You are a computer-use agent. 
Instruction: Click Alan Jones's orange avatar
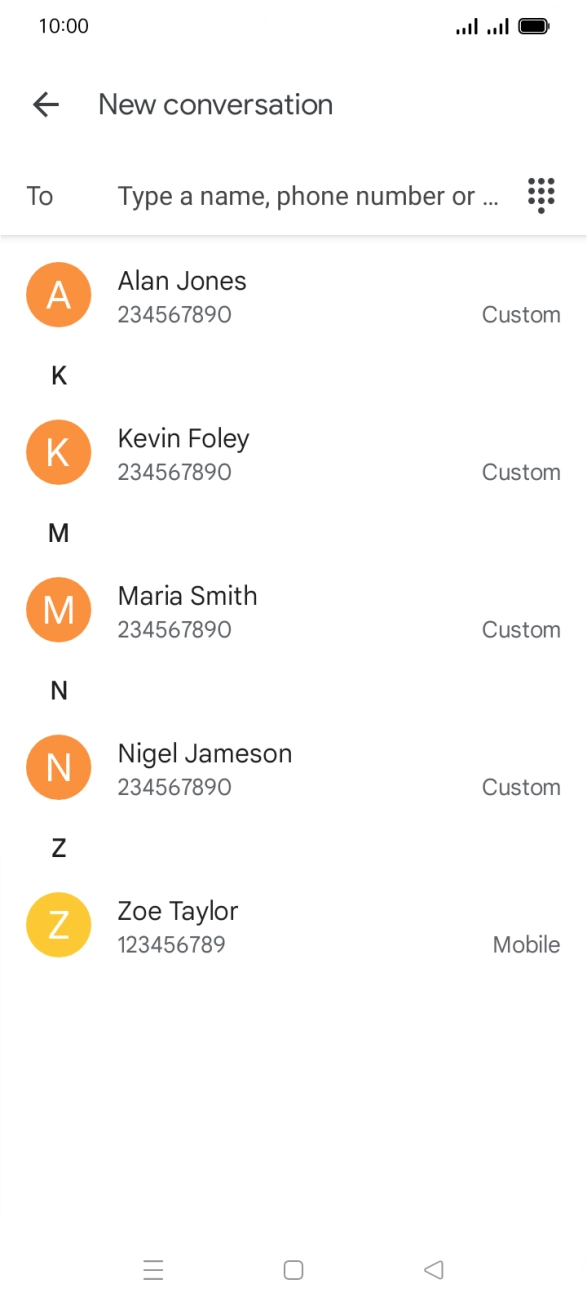(58, 295)
